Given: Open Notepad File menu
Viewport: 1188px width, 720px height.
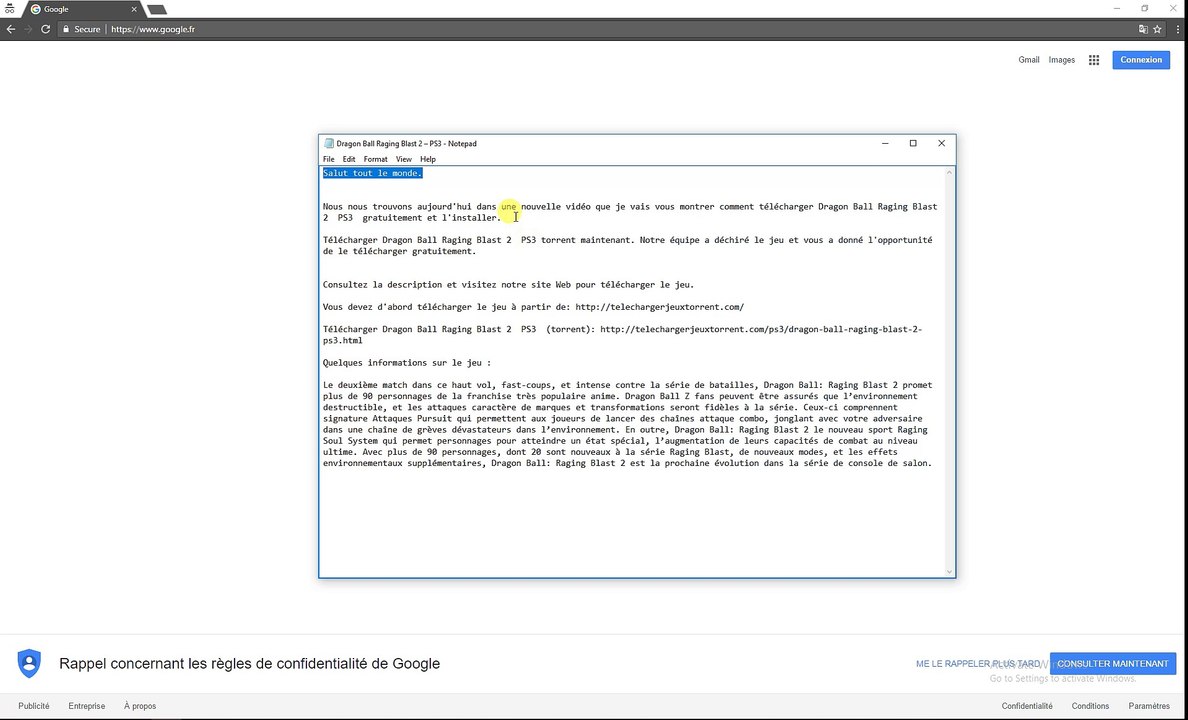Looking at the screenshot, I should click(x=328, y=159).
